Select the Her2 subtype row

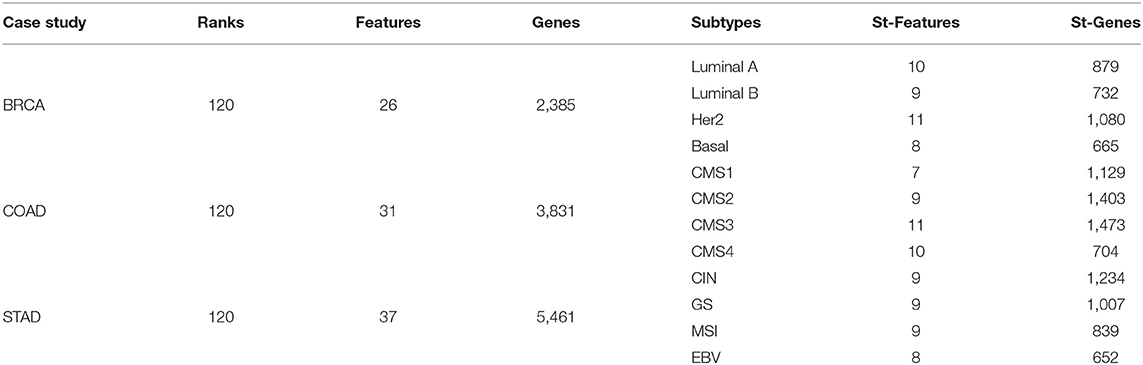pyautogui.click(x=571, y=120)
